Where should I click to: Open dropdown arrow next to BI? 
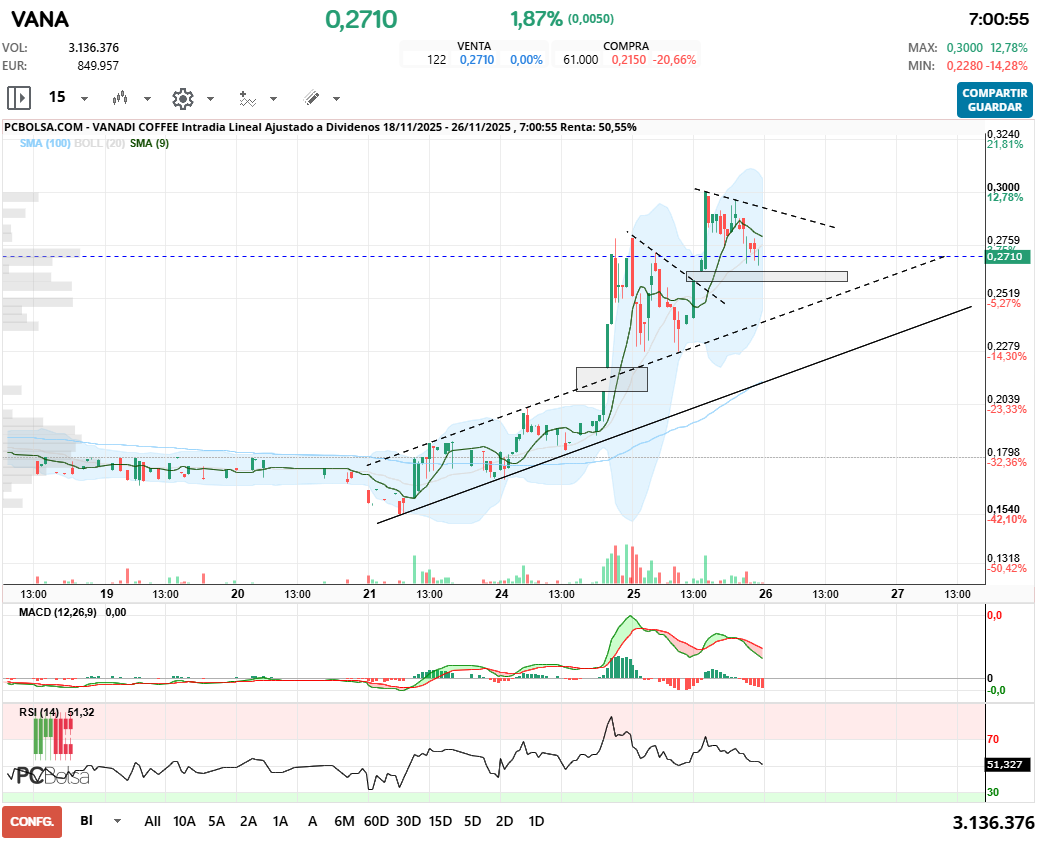coord(118,821)
